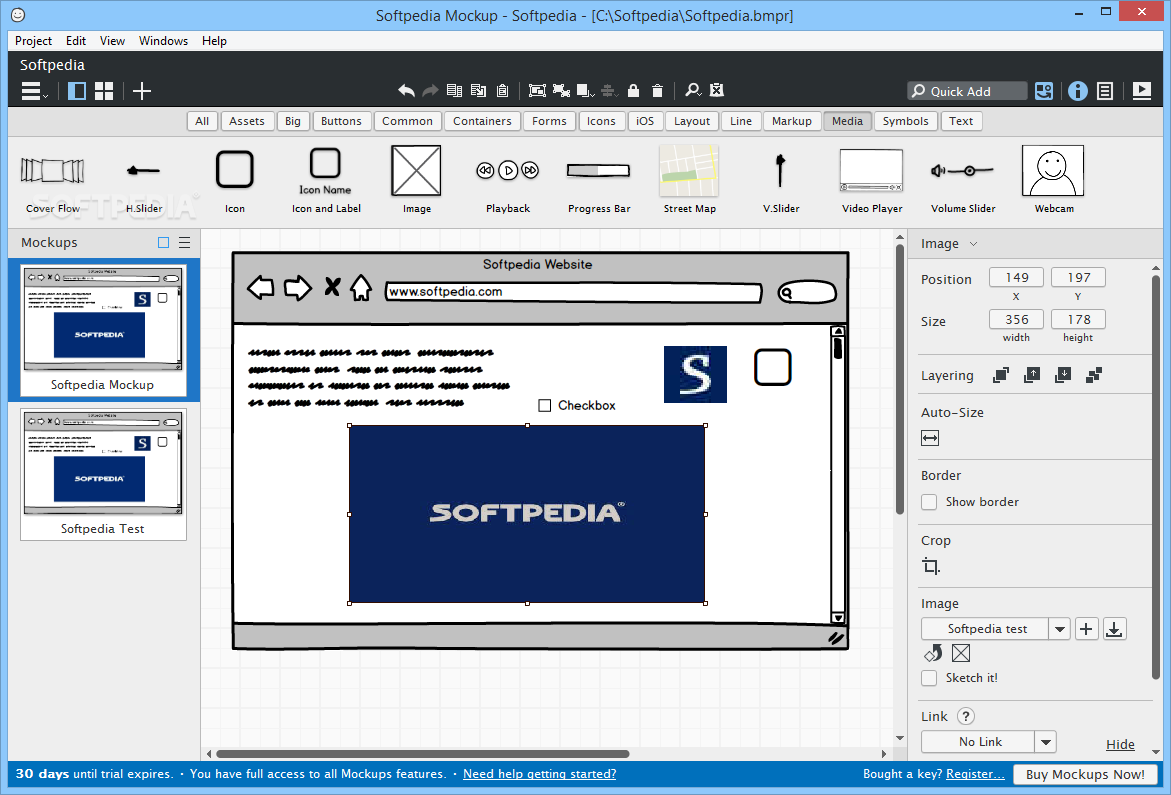Image resolution: width=1171 pixels, height=795 pixels.
Task: Click the canvas vertical scrollbar thumb
Action: [900, 379]
